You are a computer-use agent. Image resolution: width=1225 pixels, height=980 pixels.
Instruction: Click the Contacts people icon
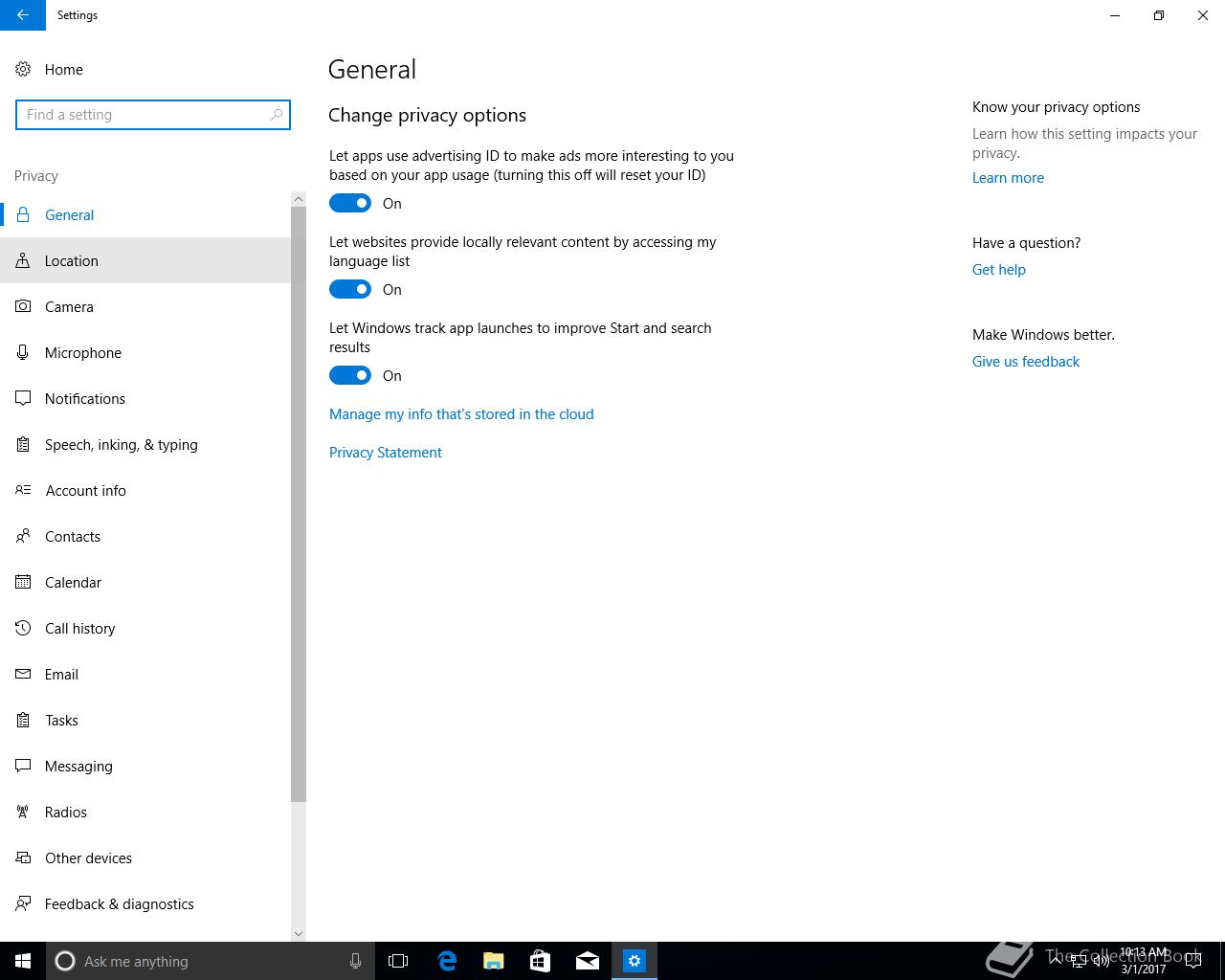pyautogui.click(x=23, y=536)
